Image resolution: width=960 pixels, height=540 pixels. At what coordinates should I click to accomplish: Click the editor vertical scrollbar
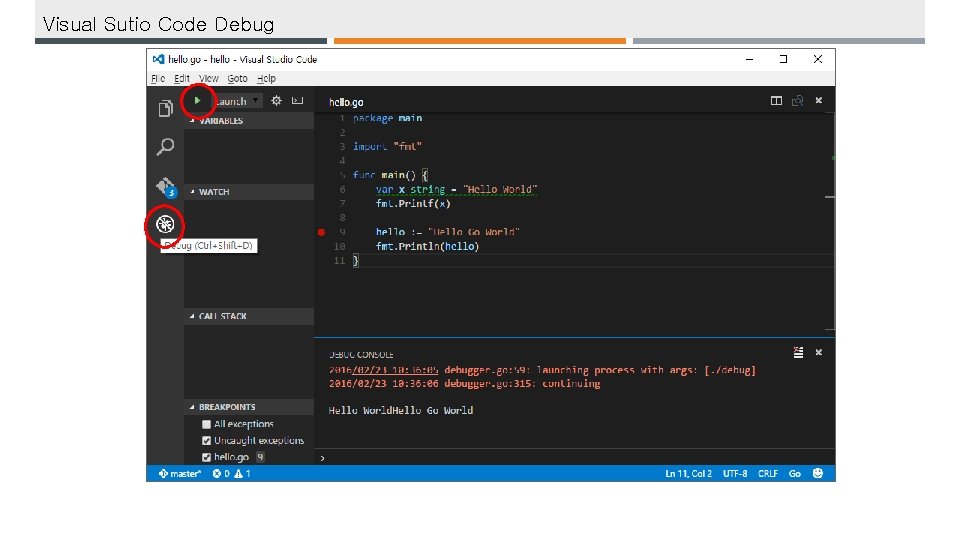pos(831,220)
